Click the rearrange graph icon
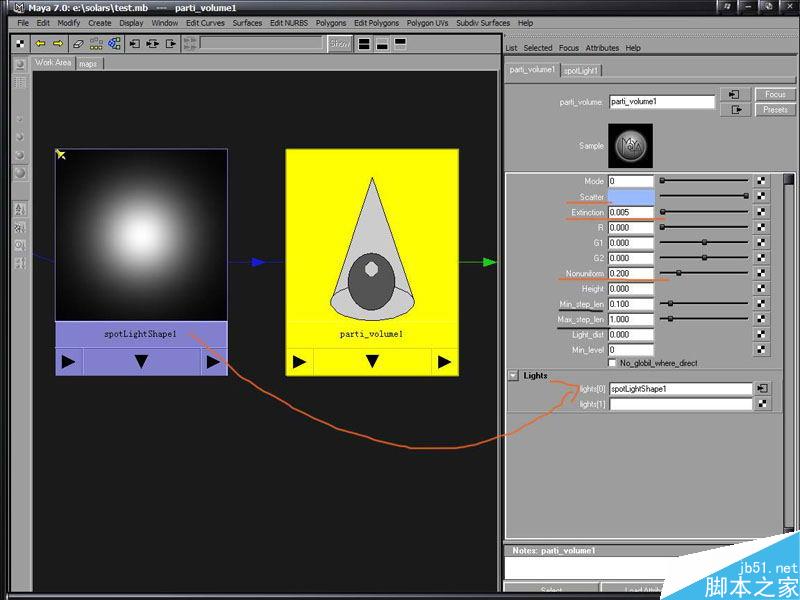 (x=96, y=44)
